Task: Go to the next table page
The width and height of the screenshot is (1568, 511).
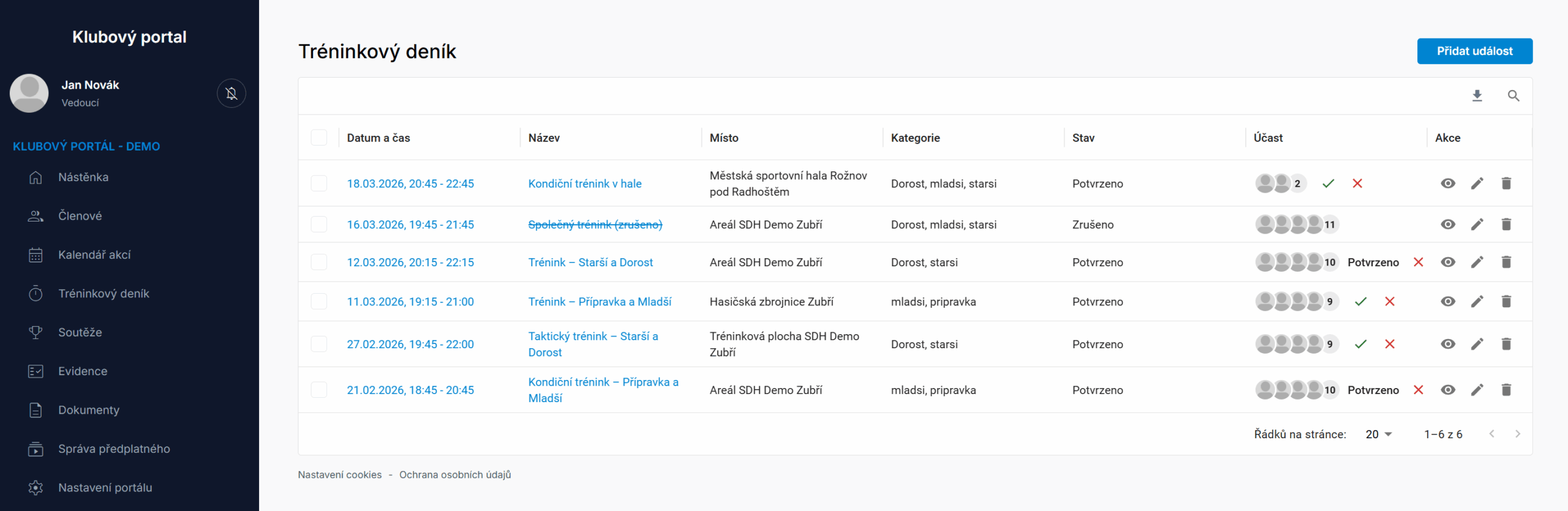Action: point(1517,434)
